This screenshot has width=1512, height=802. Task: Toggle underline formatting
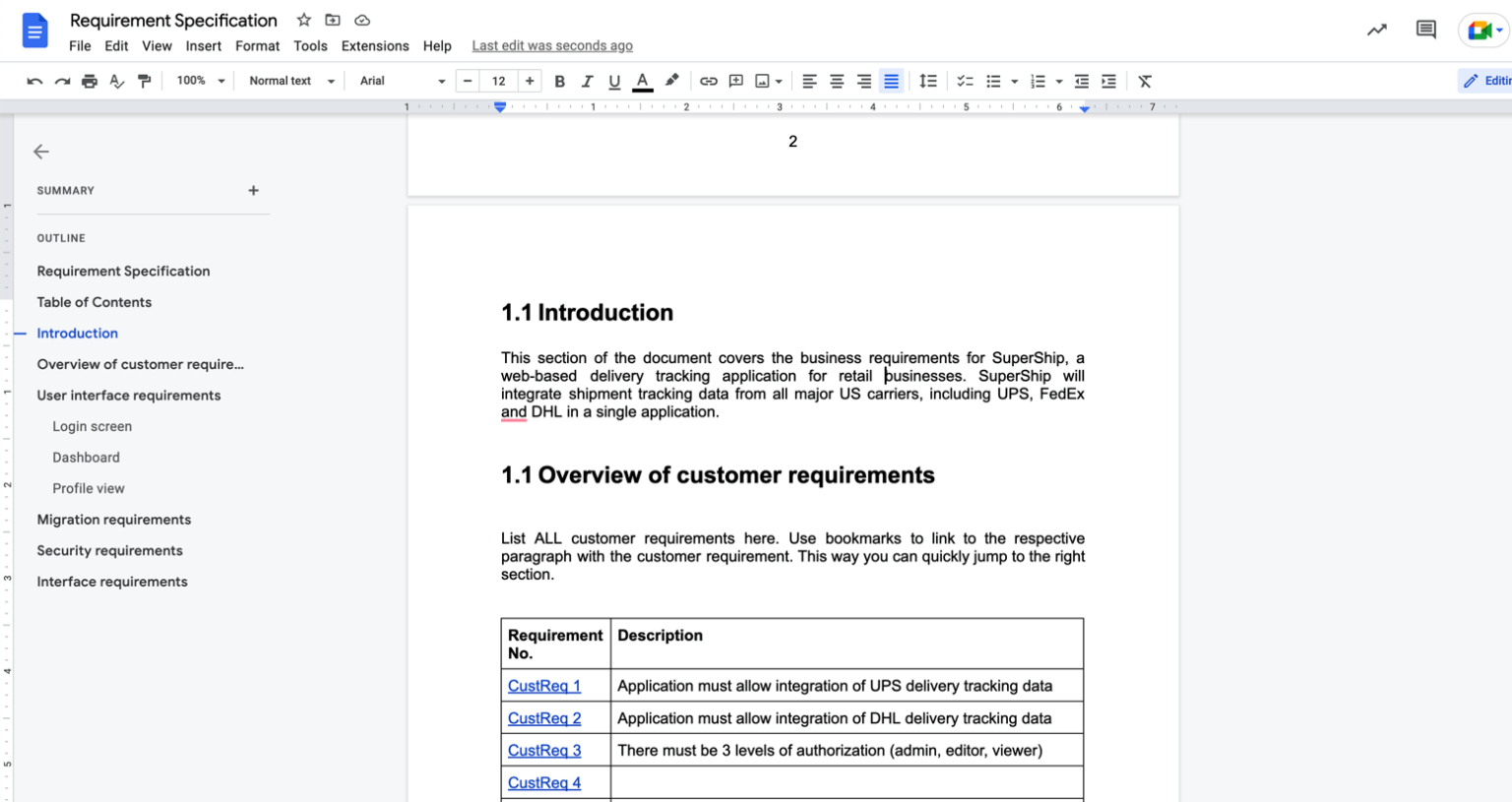[614, 81]
